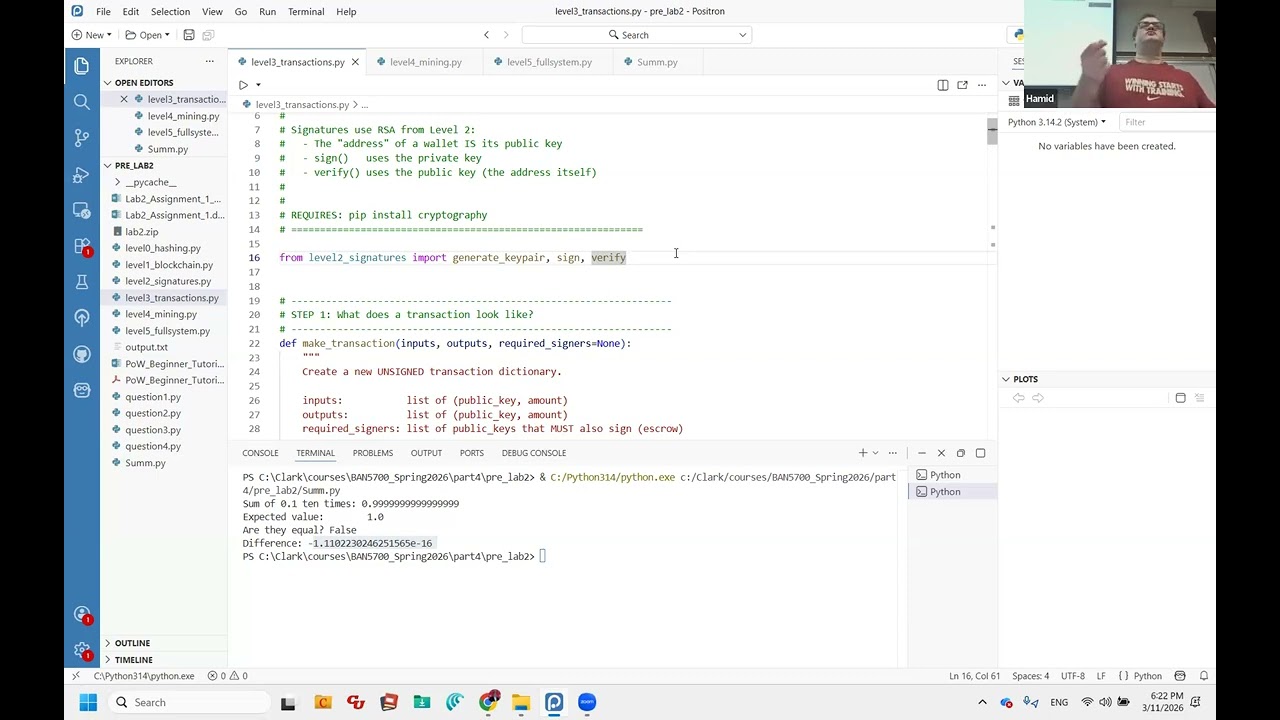
Task: Open the Terminal menu
Action: pyautogui.click(x=306, y=12)
